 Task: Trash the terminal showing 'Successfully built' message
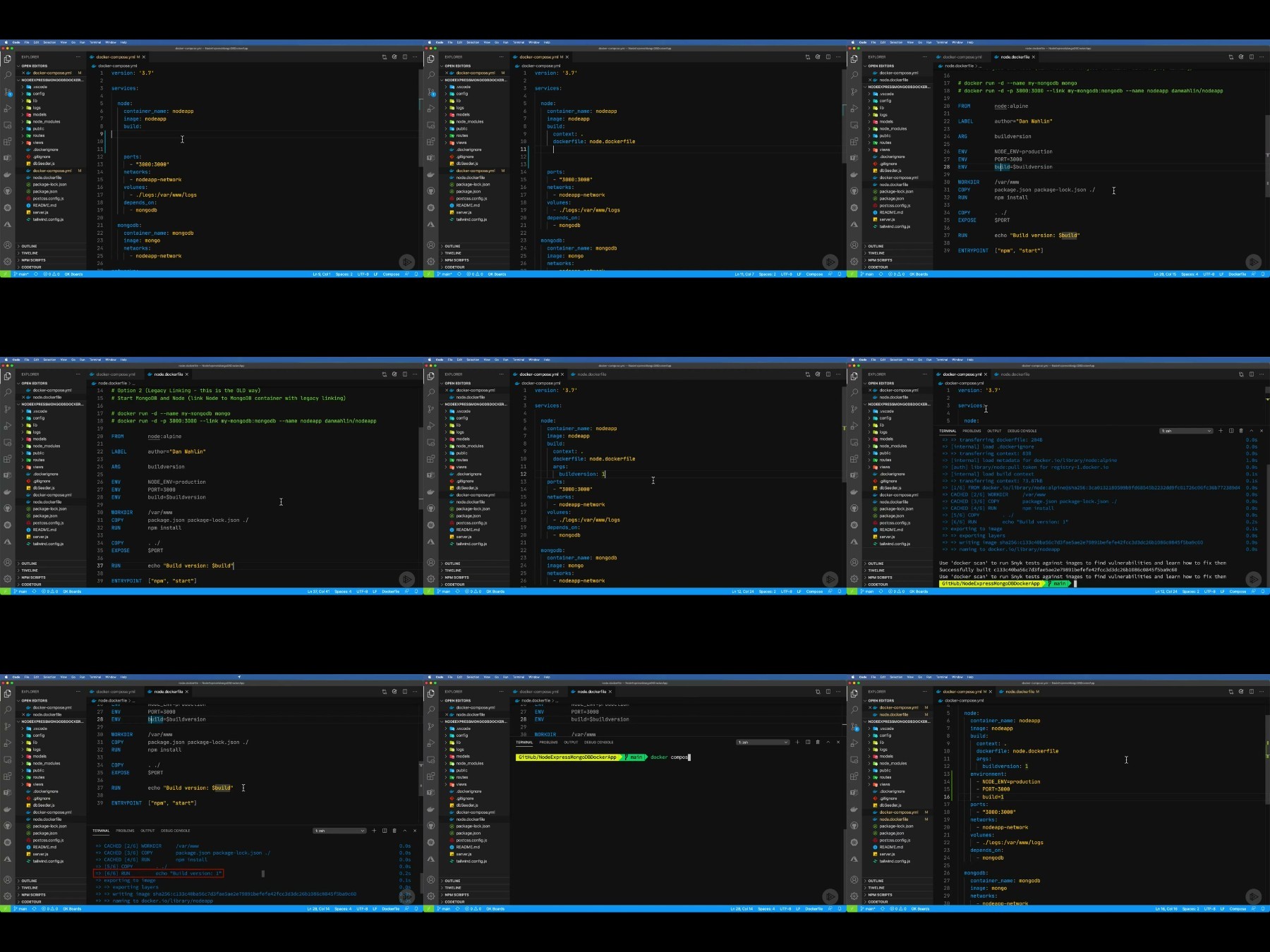1241,431
